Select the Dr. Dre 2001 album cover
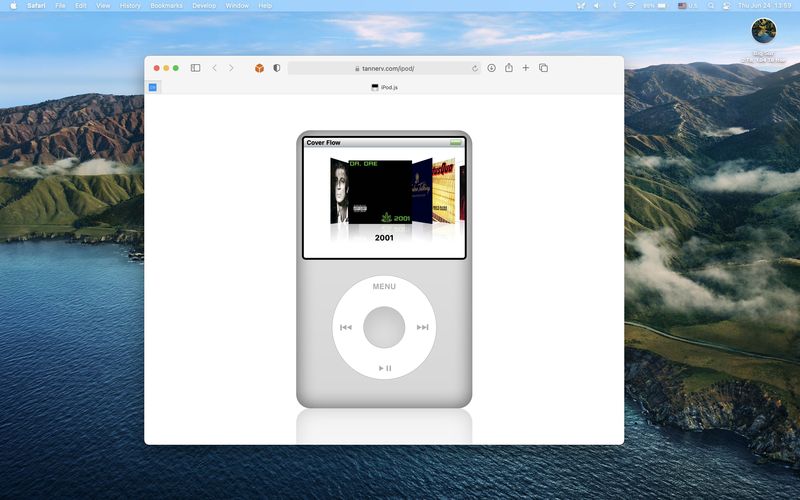The width and height of the screenshot is (800, 500). tap(380, 192)
